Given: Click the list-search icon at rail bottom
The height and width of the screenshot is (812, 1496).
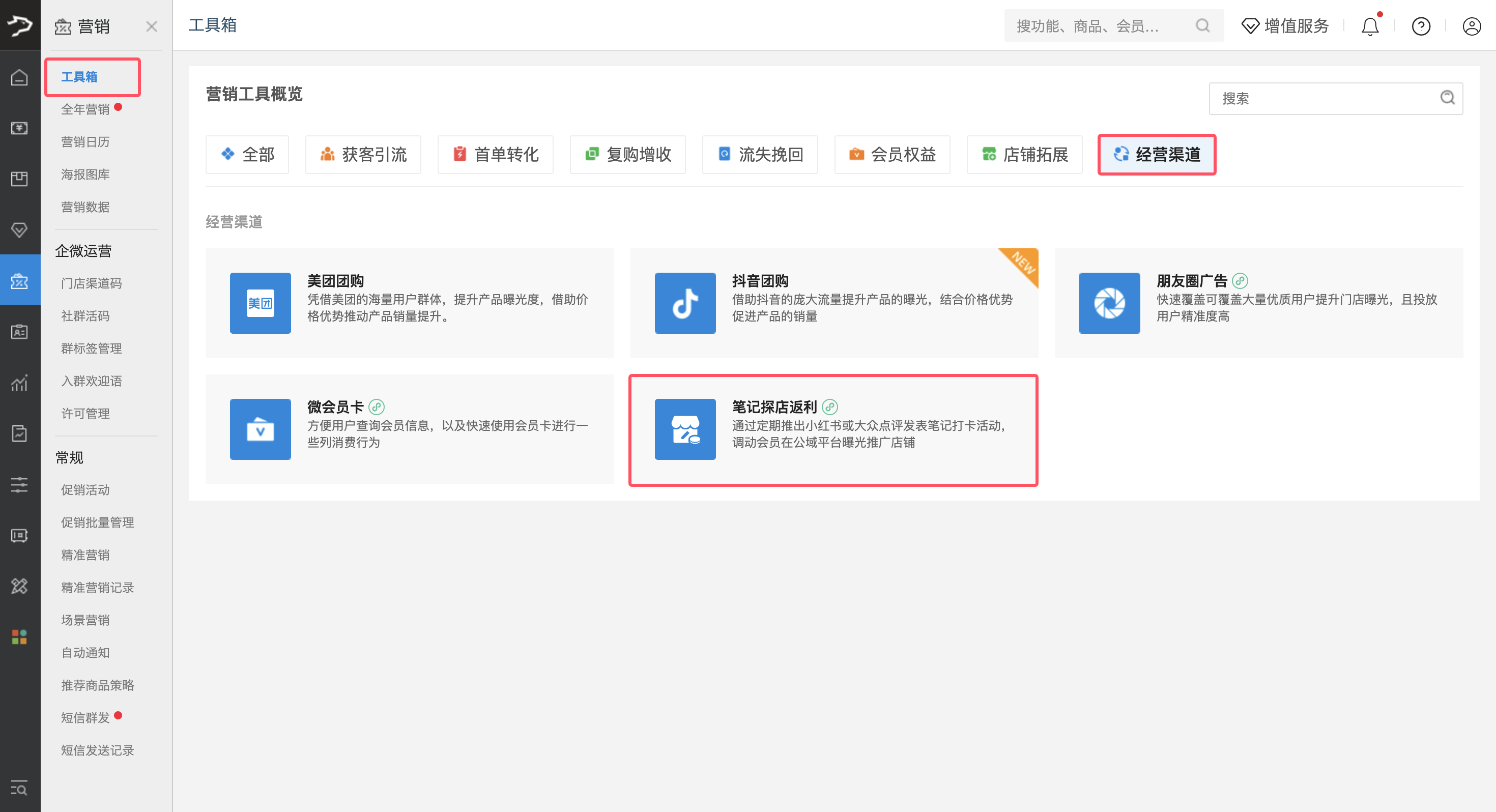Looking at the screenshot, I should pos(19,789).
